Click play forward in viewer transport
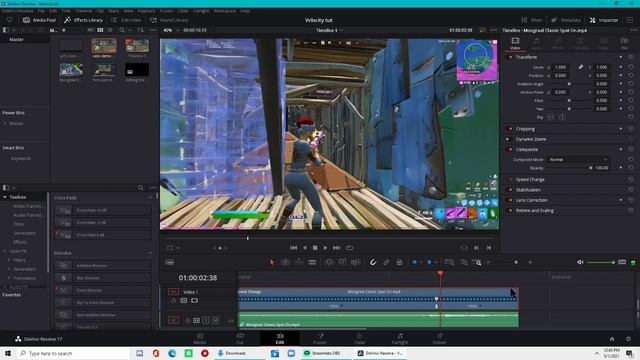 325,248
